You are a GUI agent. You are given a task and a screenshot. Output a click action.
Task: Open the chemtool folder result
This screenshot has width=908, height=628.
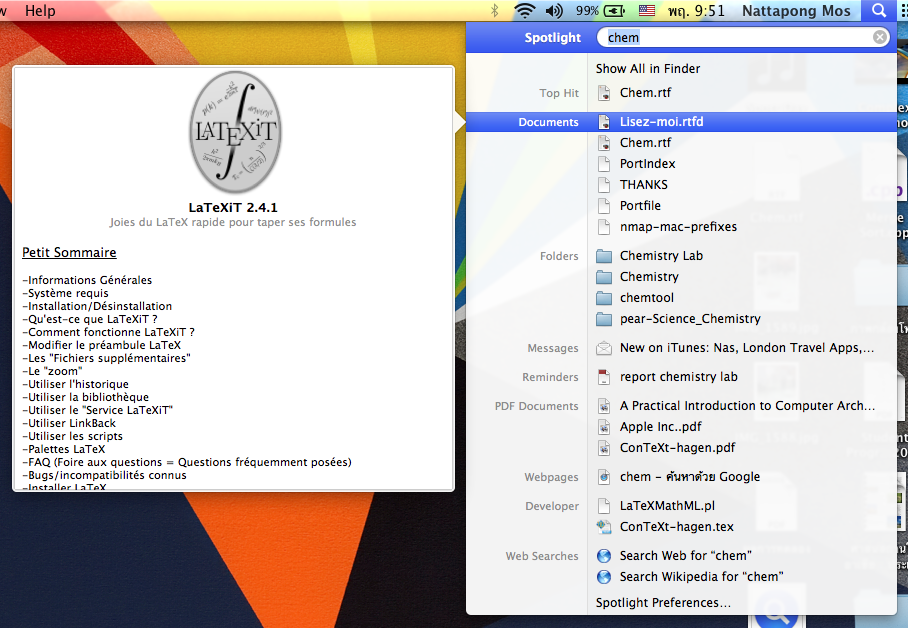[646, 298]
